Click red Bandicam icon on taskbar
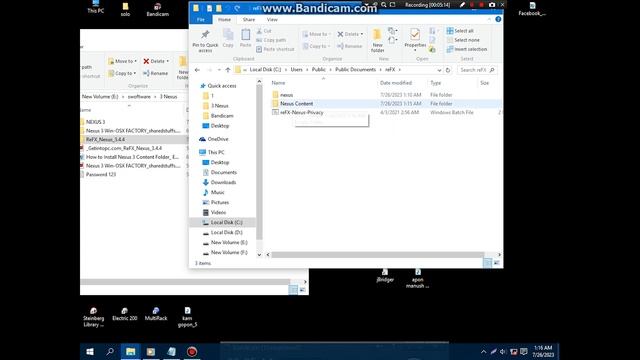 tap(192, 351)
